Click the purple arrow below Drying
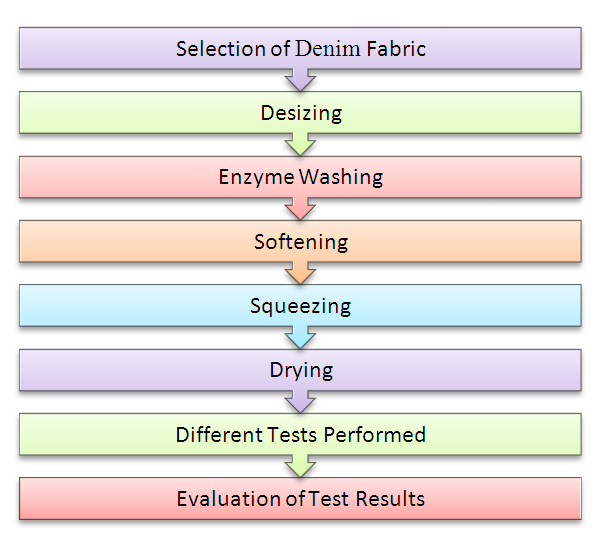The image size is (604, 551). coord(301,402)
